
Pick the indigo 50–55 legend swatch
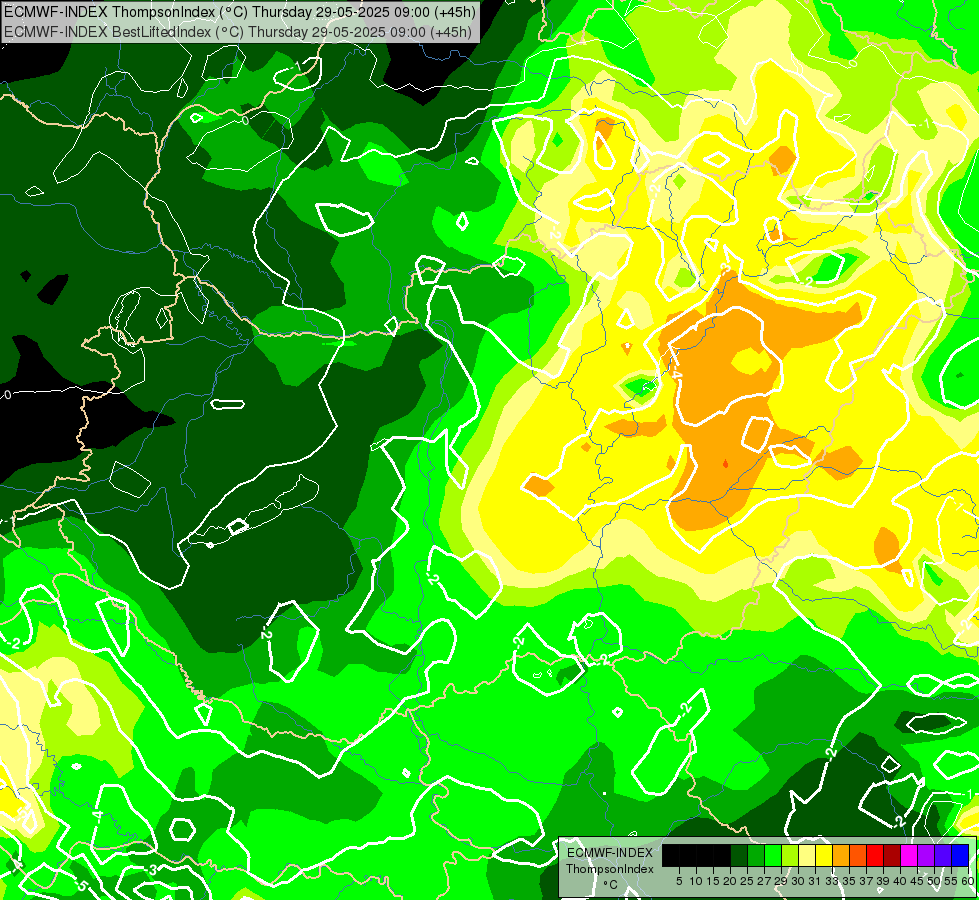pyautogui.click(x=943, y=855)
